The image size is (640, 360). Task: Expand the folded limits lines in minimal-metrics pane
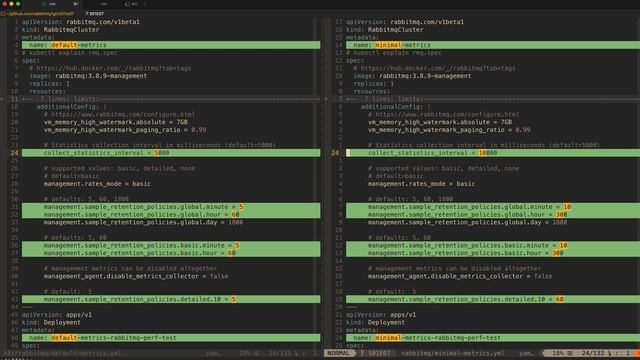(493, 99)
